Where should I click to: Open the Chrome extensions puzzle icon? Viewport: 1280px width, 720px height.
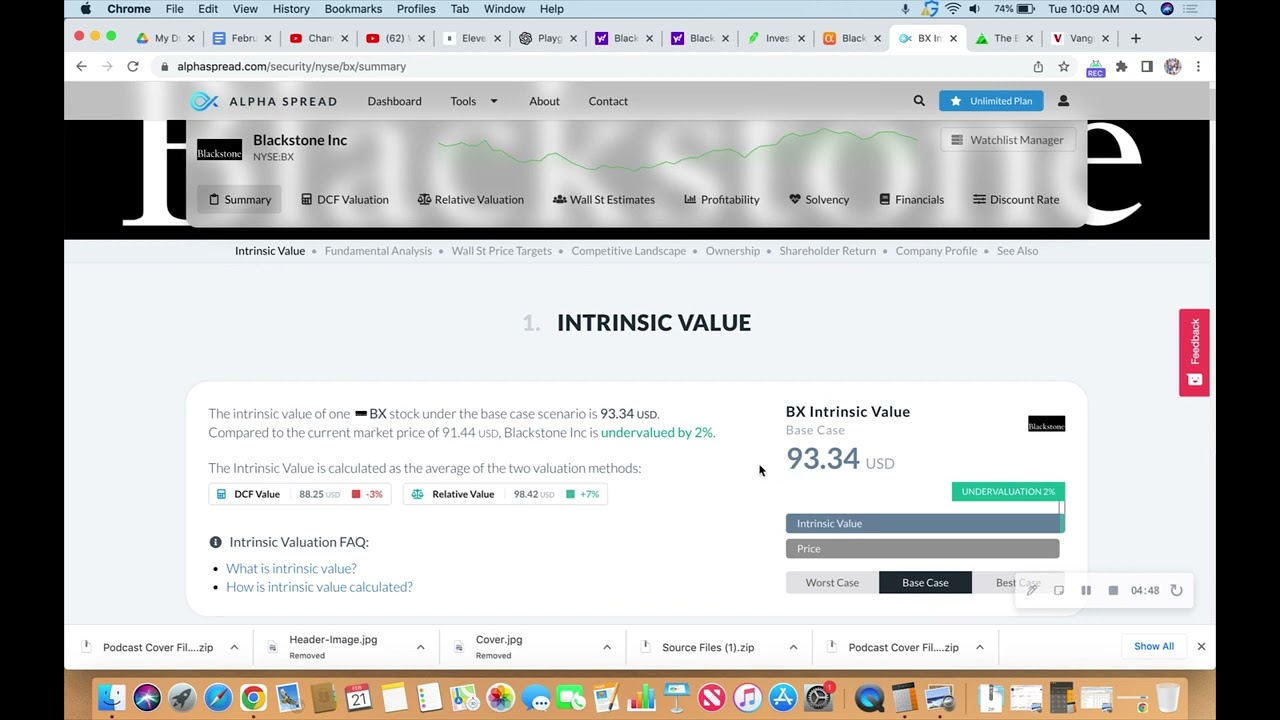(1121, 66)
